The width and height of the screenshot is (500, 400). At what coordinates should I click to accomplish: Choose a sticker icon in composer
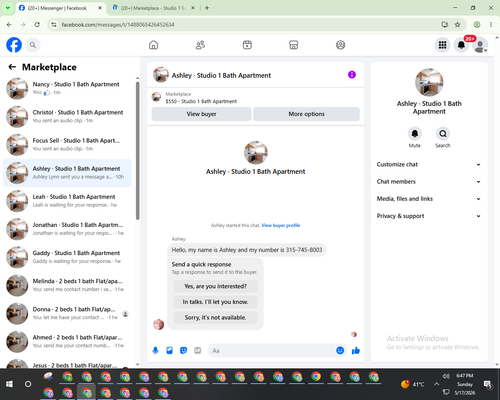click(183, 350)
